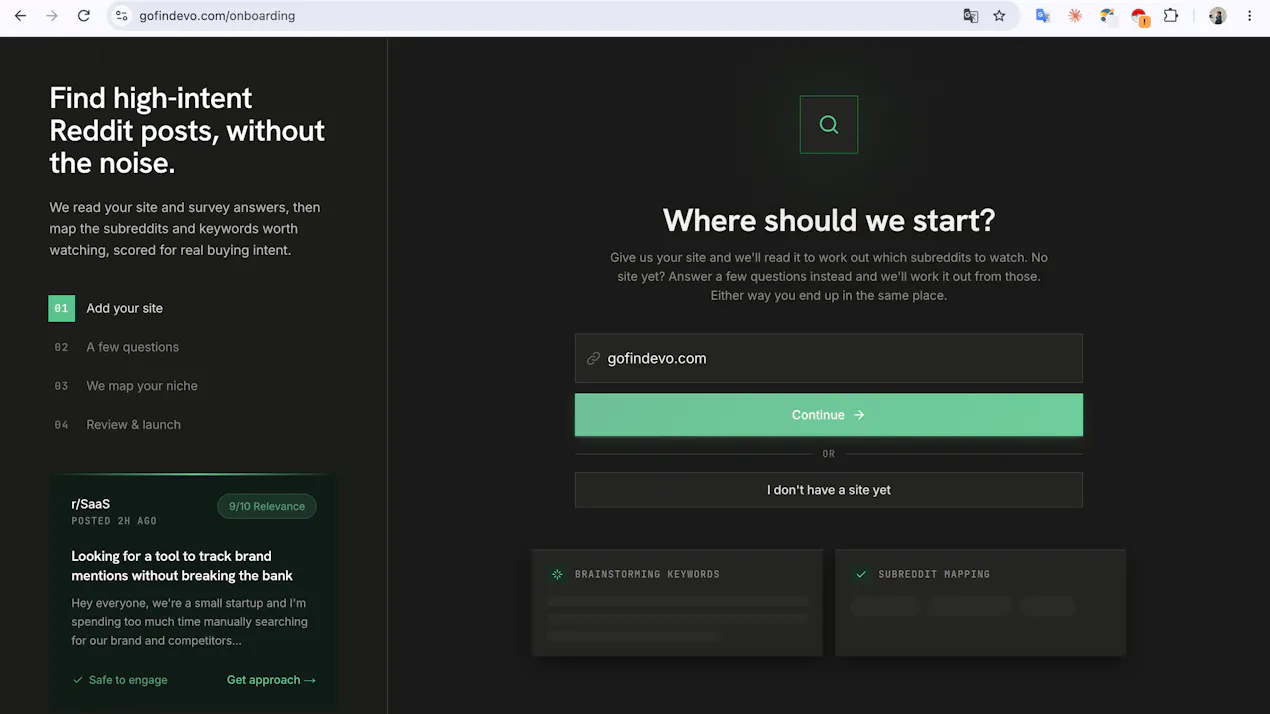1270x714 pixels.
Task: Click the Get approach link
Action: [271, 680]
